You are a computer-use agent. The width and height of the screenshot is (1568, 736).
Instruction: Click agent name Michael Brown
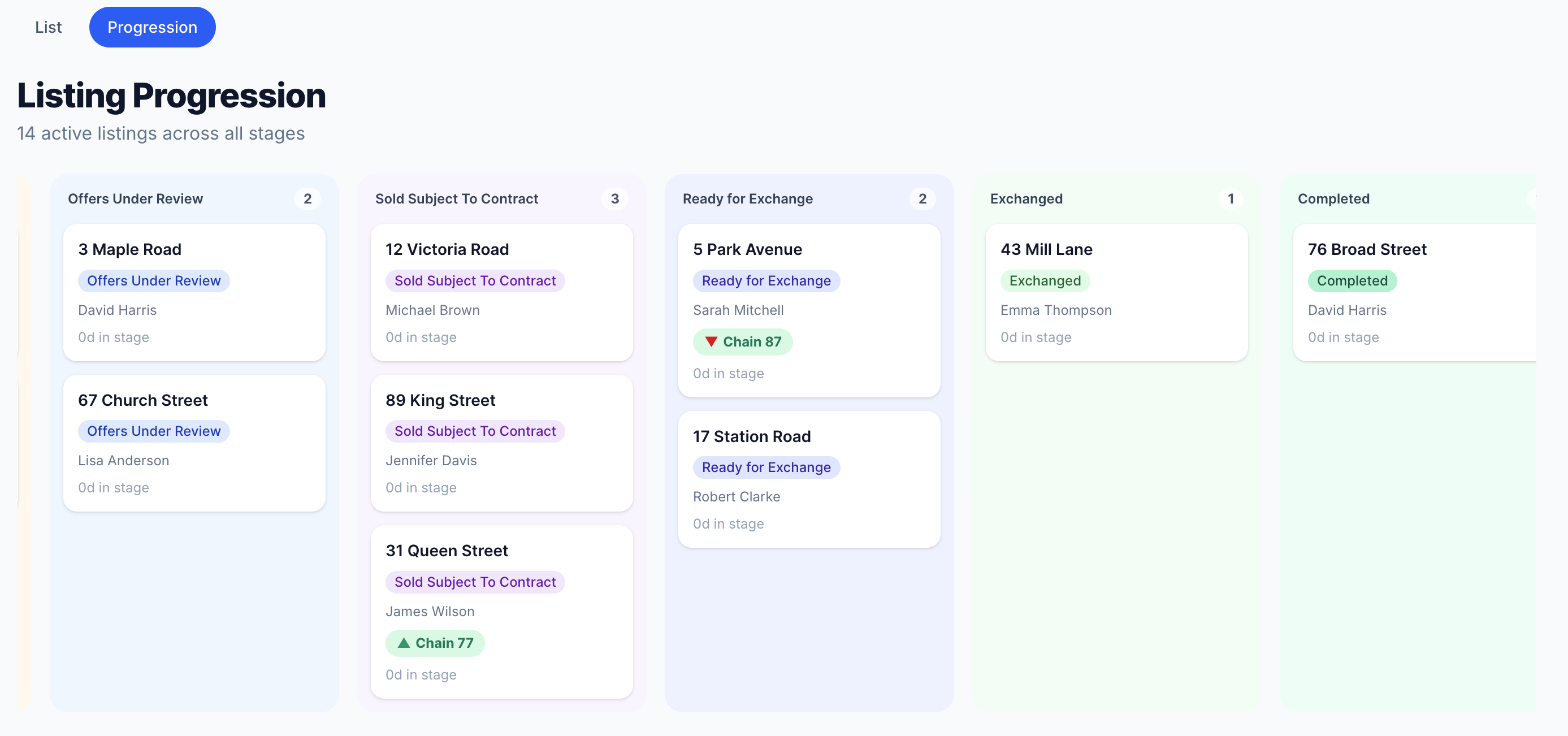click(432, 310)
